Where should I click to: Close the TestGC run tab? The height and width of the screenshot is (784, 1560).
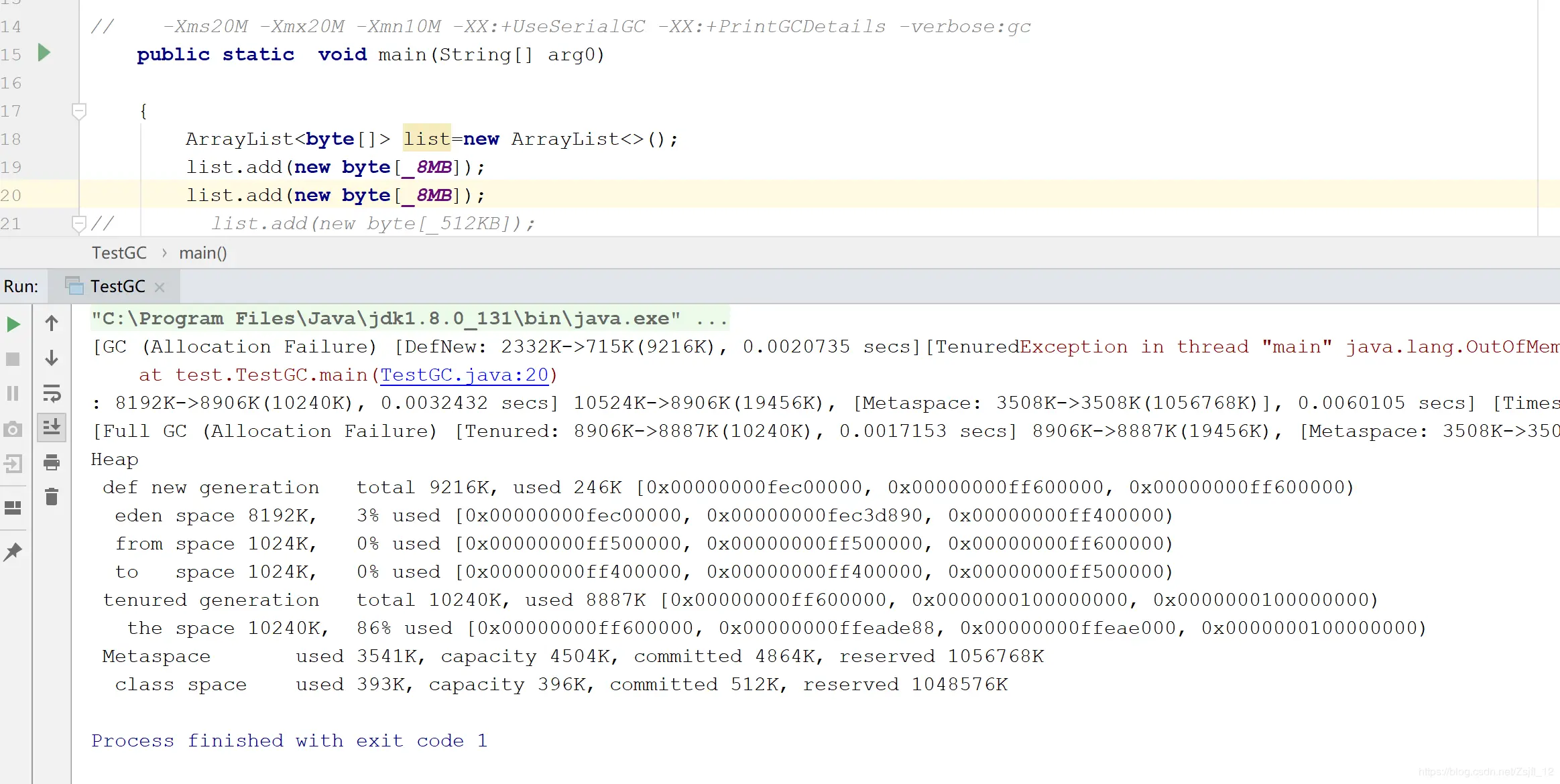pyautogui.click(x=160, y=287)
